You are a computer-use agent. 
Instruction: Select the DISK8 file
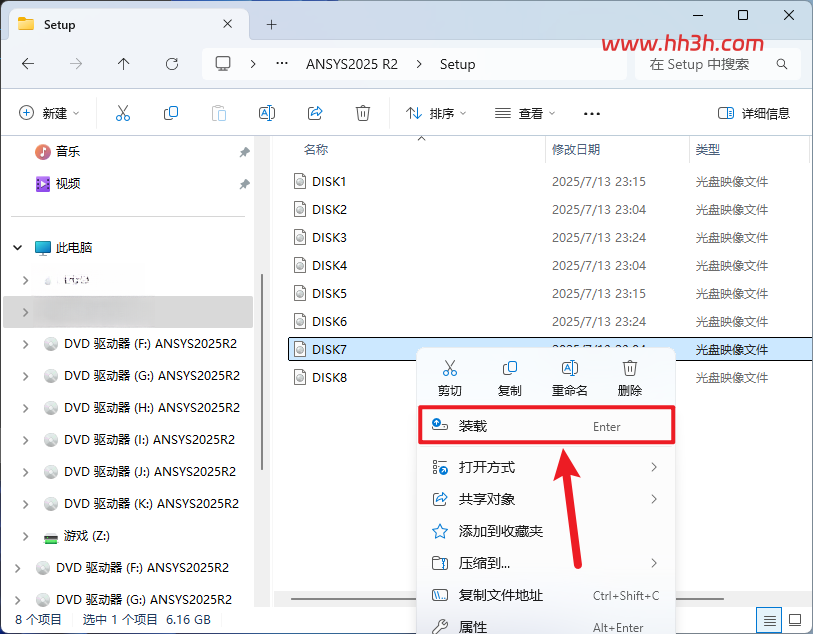(329, 377)
